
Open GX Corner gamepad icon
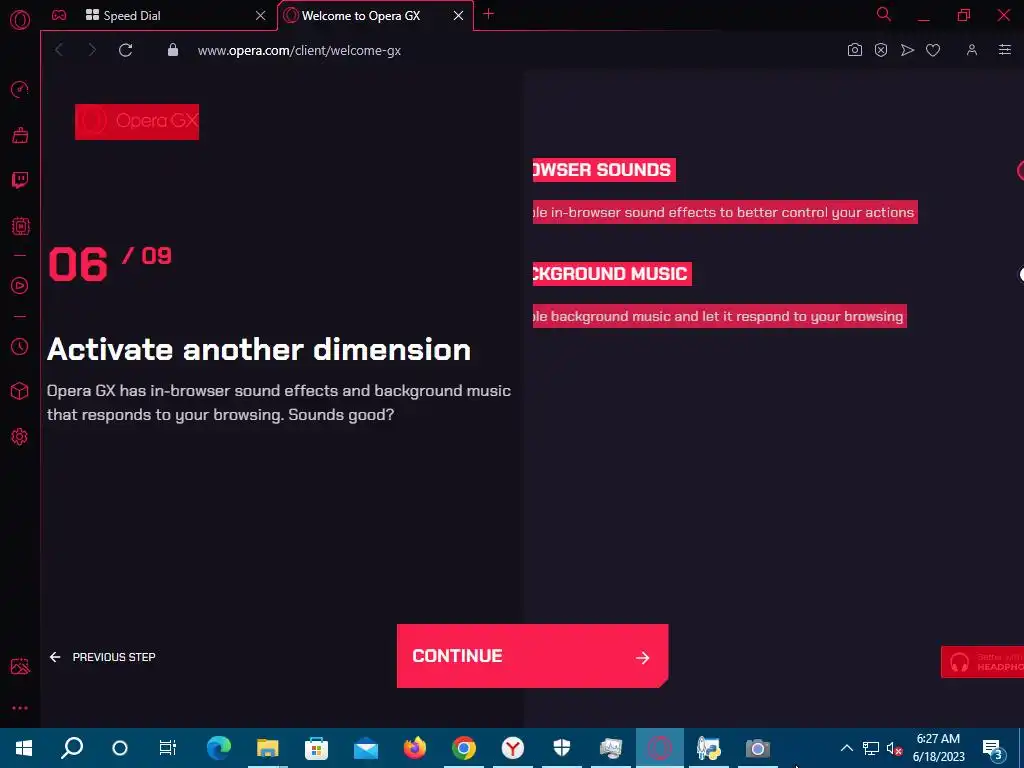(59, 15)
